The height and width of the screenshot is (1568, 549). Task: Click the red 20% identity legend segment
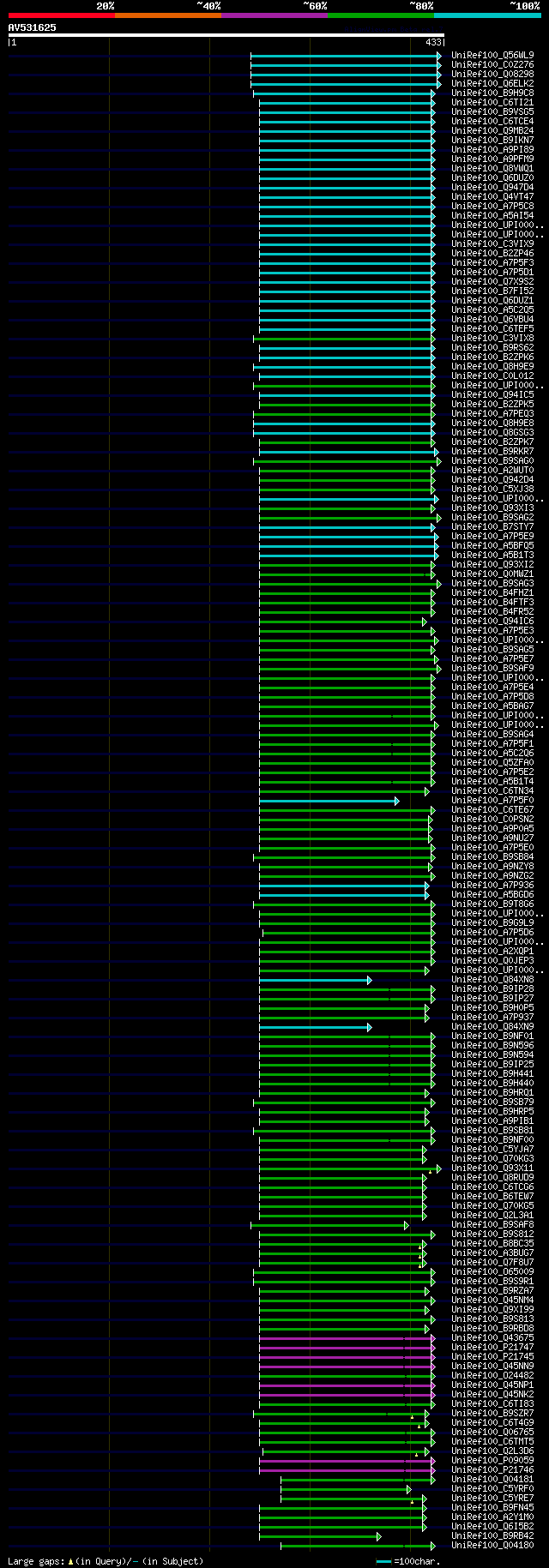point(61,15)
